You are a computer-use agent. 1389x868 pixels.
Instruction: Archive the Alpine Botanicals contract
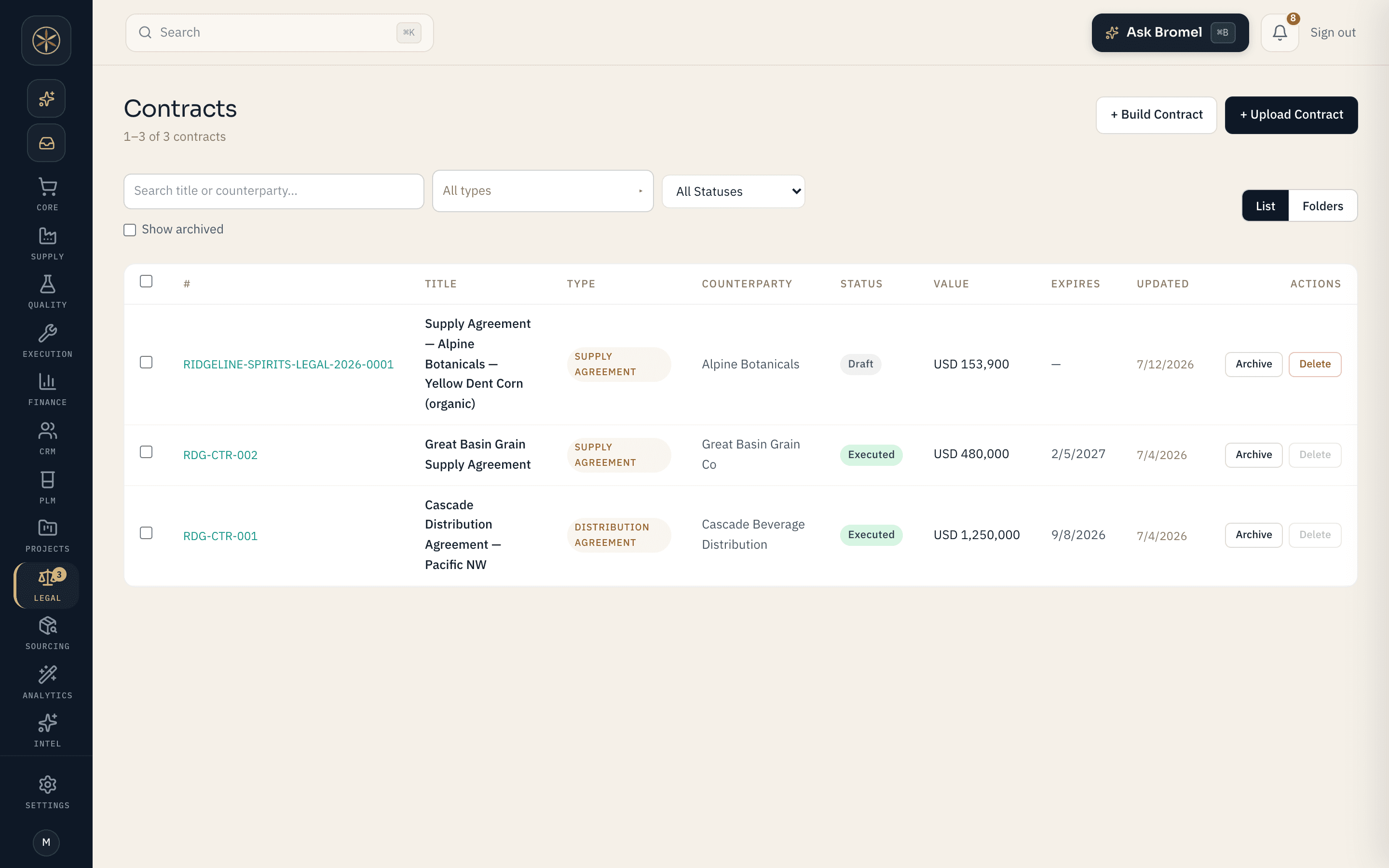coord(1253,365)
